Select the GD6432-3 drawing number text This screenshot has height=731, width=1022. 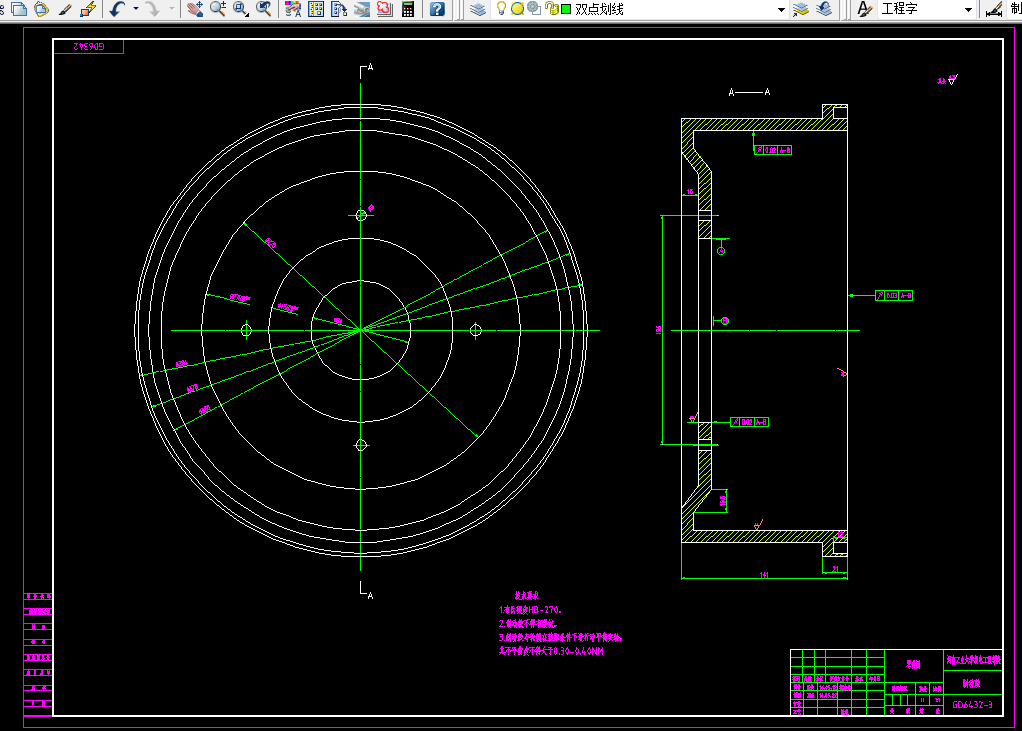tap(972, 705)
